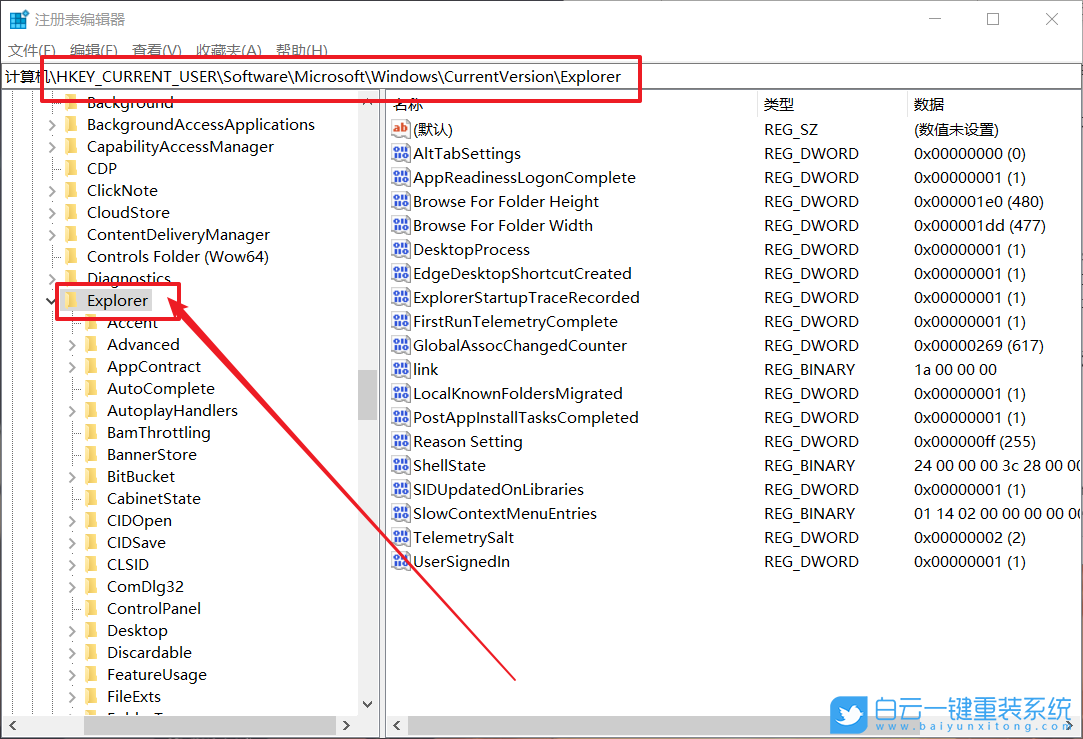Click the binary icon next to ShellState

[400, 466]
